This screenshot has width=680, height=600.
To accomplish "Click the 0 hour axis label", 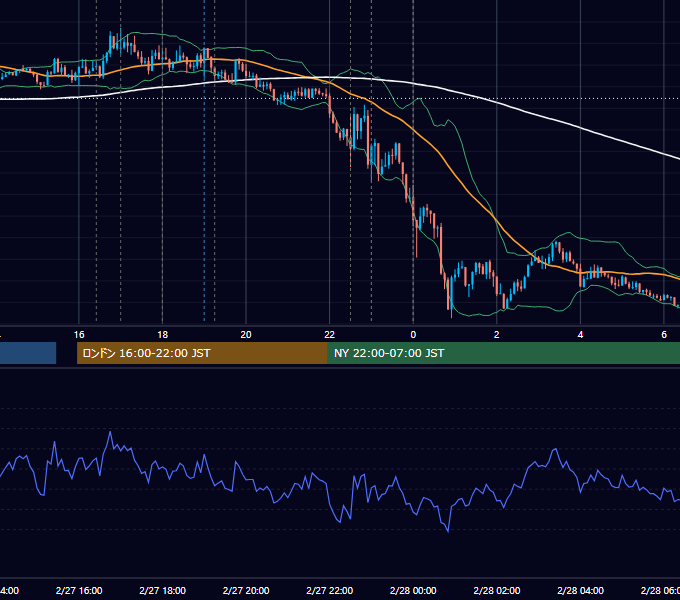I will click(413, 335).
